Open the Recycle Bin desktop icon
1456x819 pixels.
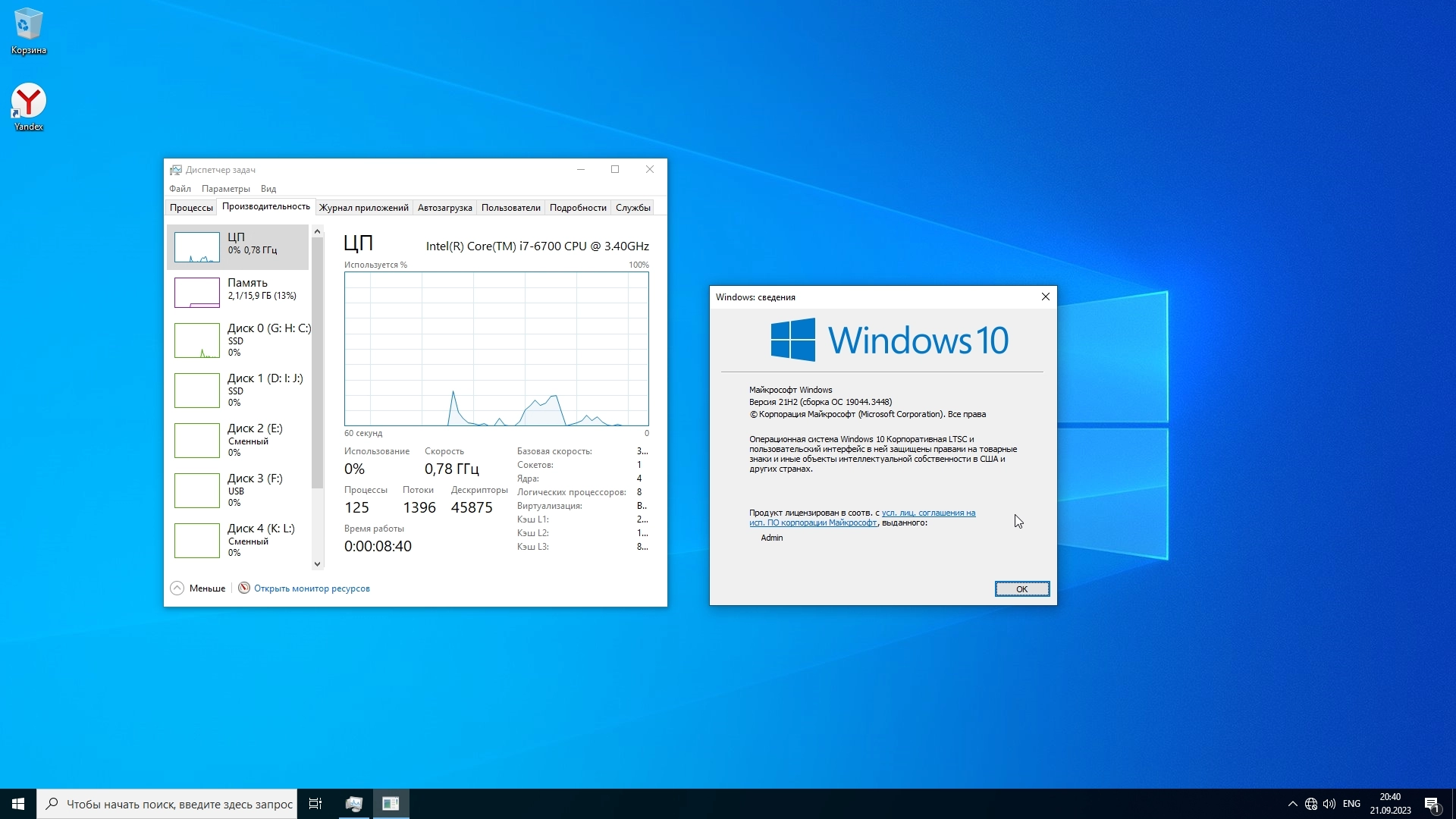tap(28, 26)
